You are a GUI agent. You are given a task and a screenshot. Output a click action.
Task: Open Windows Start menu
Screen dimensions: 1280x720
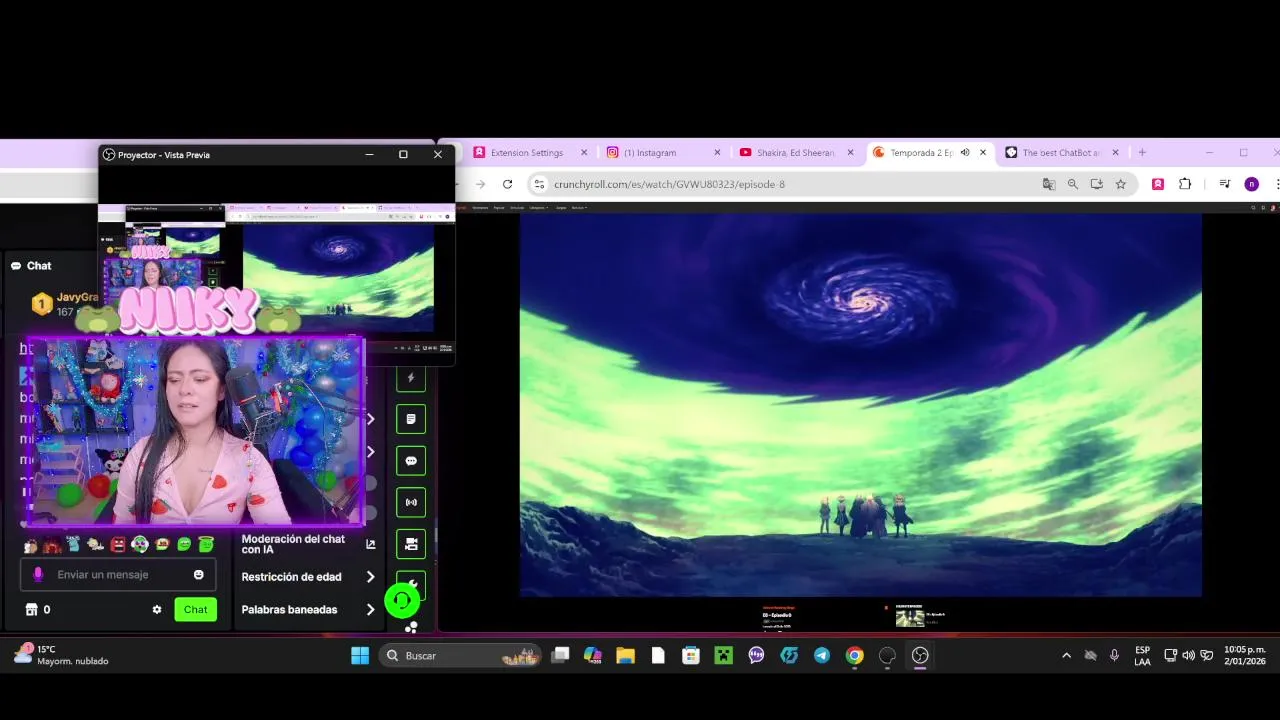[x=360, y=655]
